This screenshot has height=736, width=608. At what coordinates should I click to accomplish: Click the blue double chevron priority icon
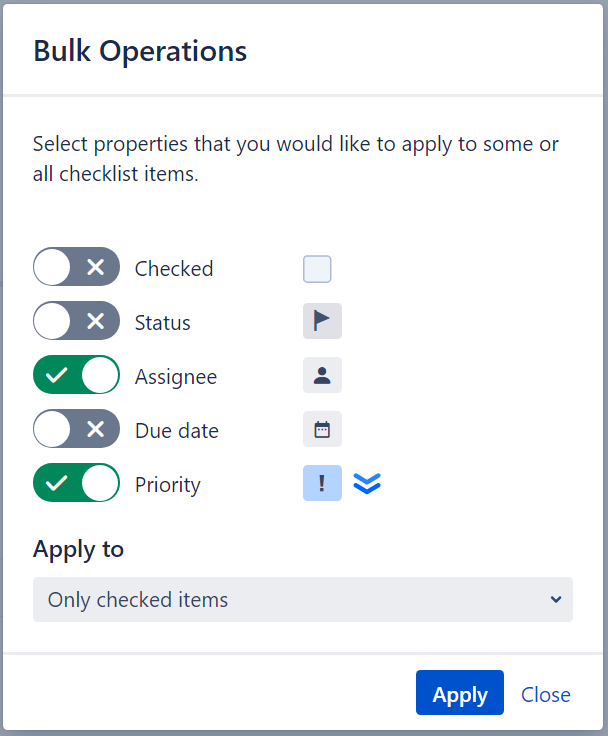coord(367,484)
